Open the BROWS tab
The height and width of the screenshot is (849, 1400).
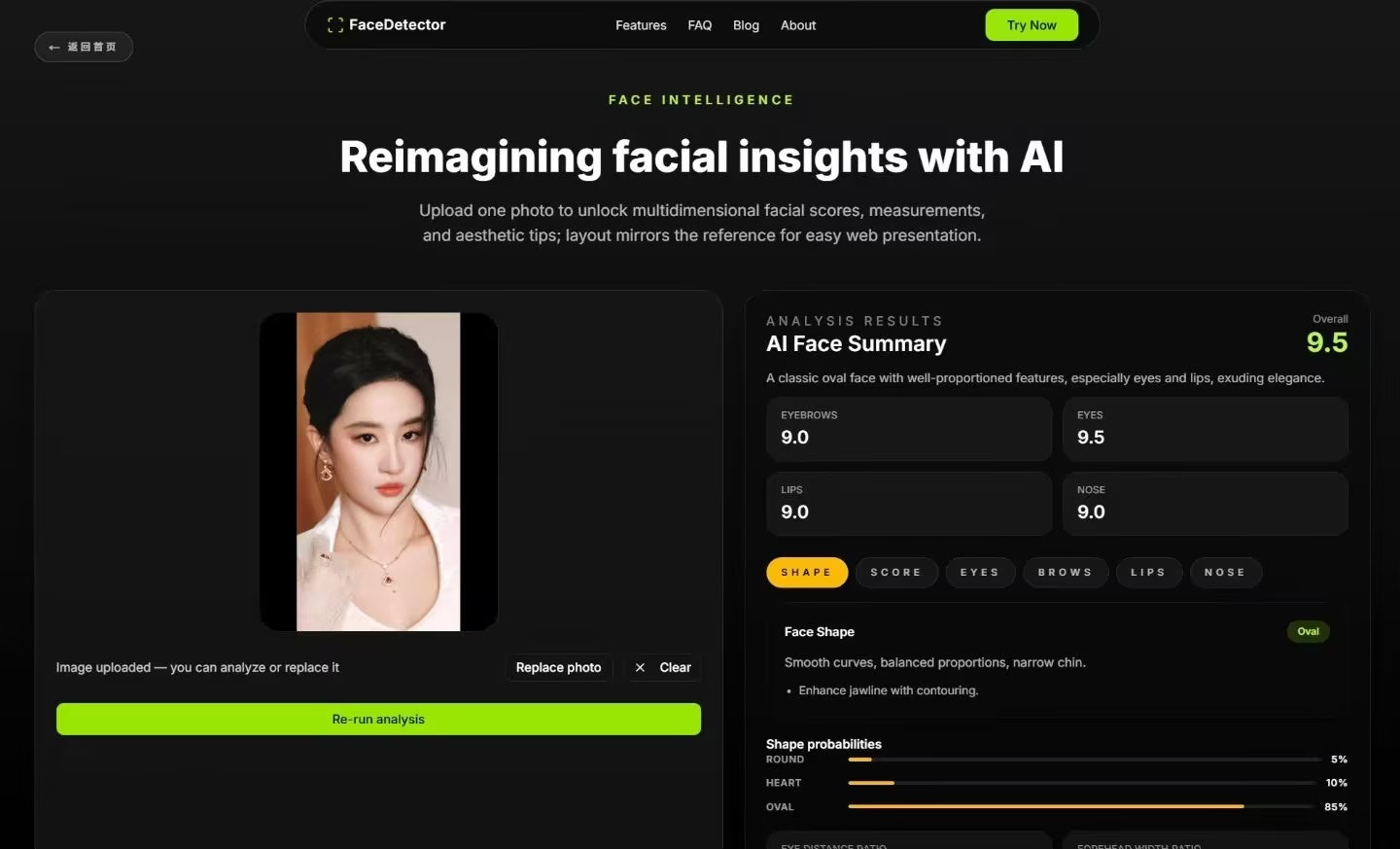[1065, 572]
